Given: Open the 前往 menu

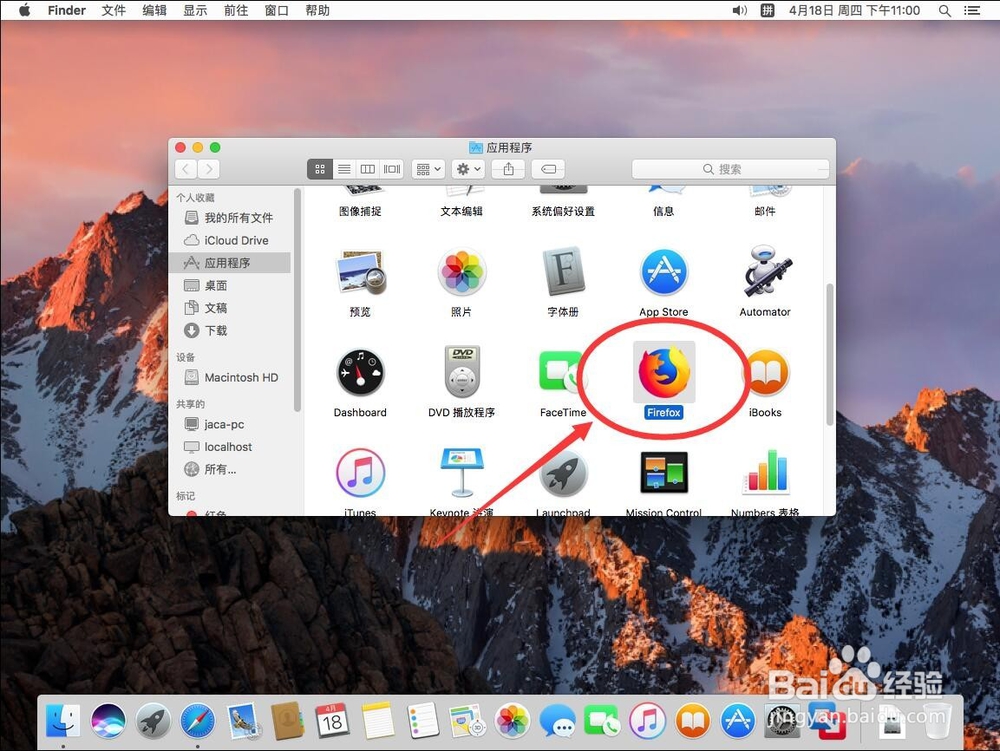Looking at the screenshot, I should tap(236, 10).
